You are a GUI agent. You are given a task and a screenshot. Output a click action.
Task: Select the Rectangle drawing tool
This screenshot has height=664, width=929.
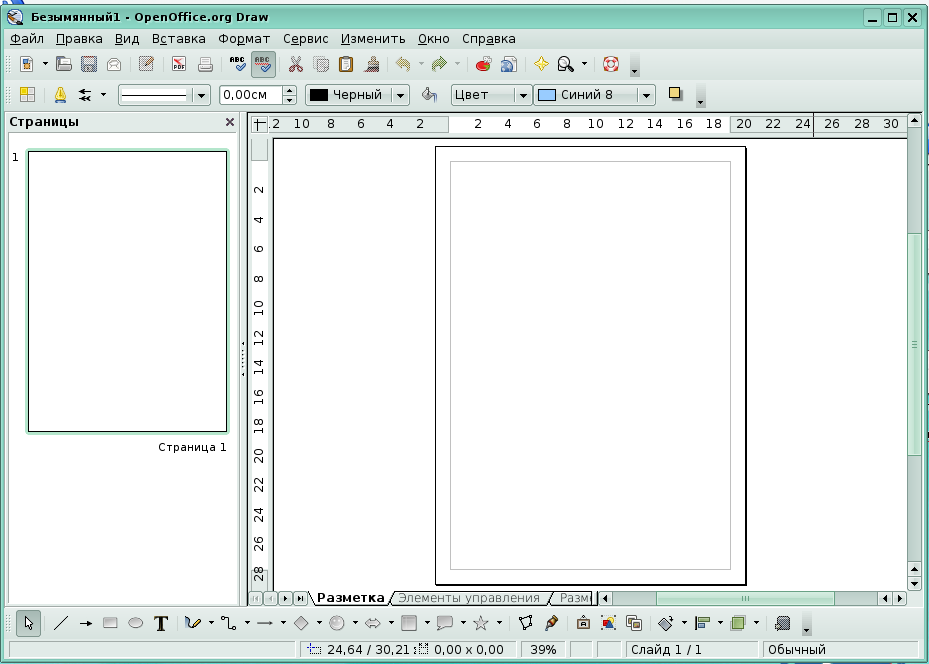pyautogui.click(x=110, y=623)
